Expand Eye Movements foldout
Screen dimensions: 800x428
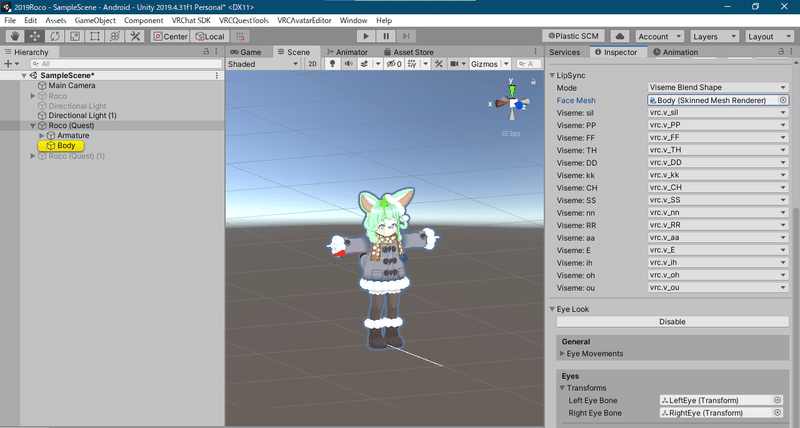(x=562, y=354)
